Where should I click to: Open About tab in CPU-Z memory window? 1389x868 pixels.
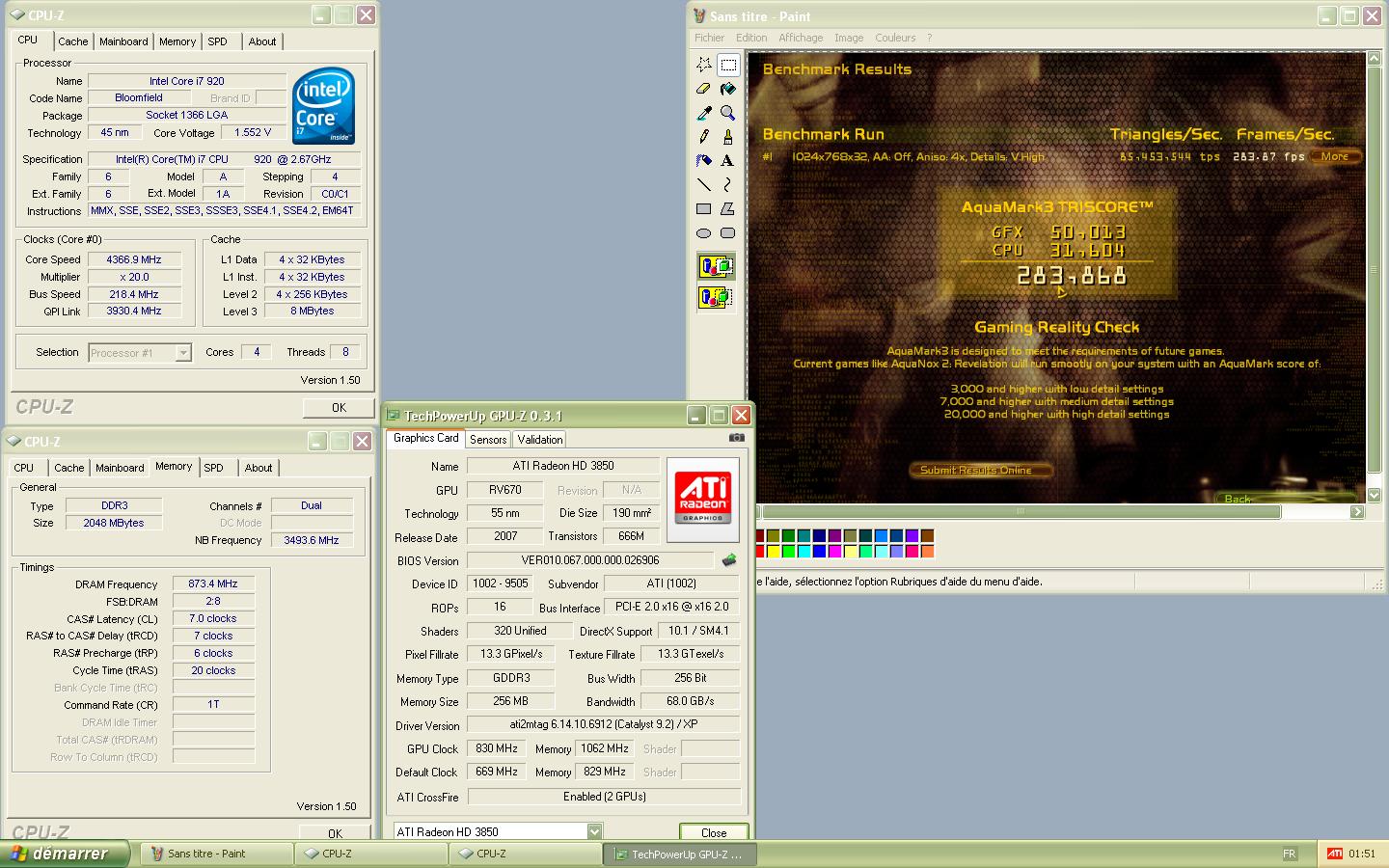[x=259, y=468]
